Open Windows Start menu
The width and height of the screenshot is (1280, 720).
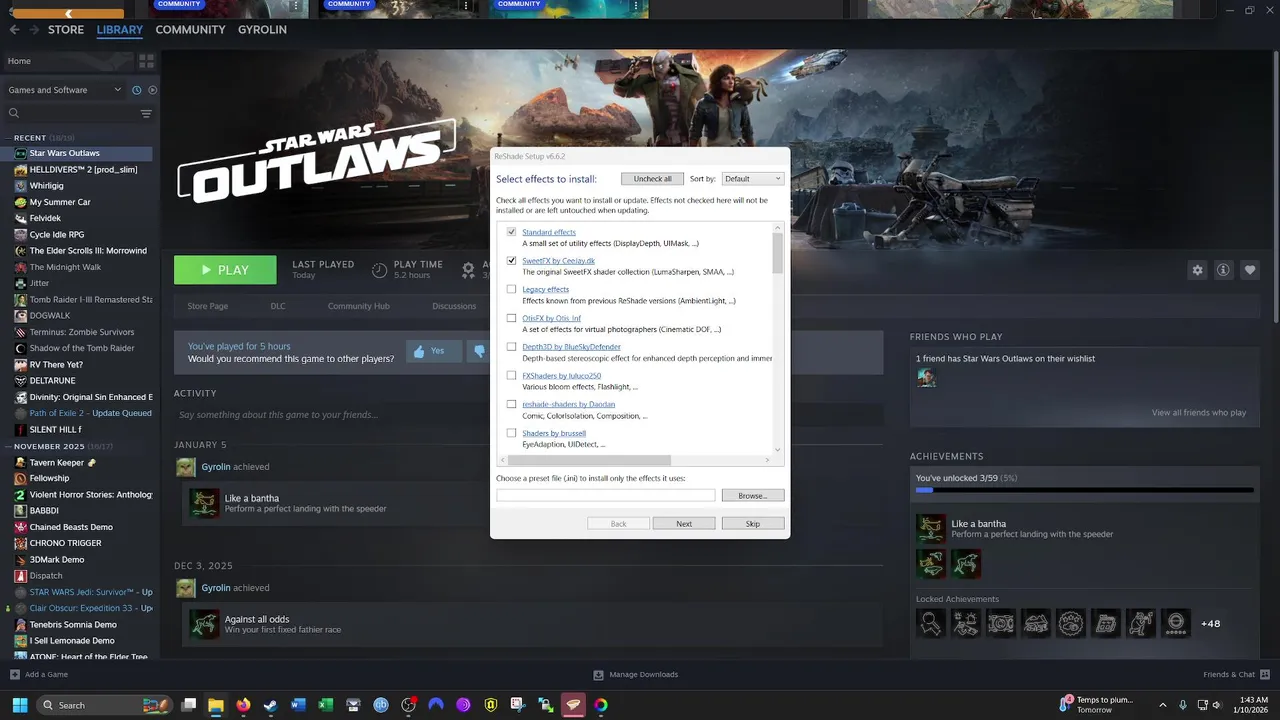(20, 705)
